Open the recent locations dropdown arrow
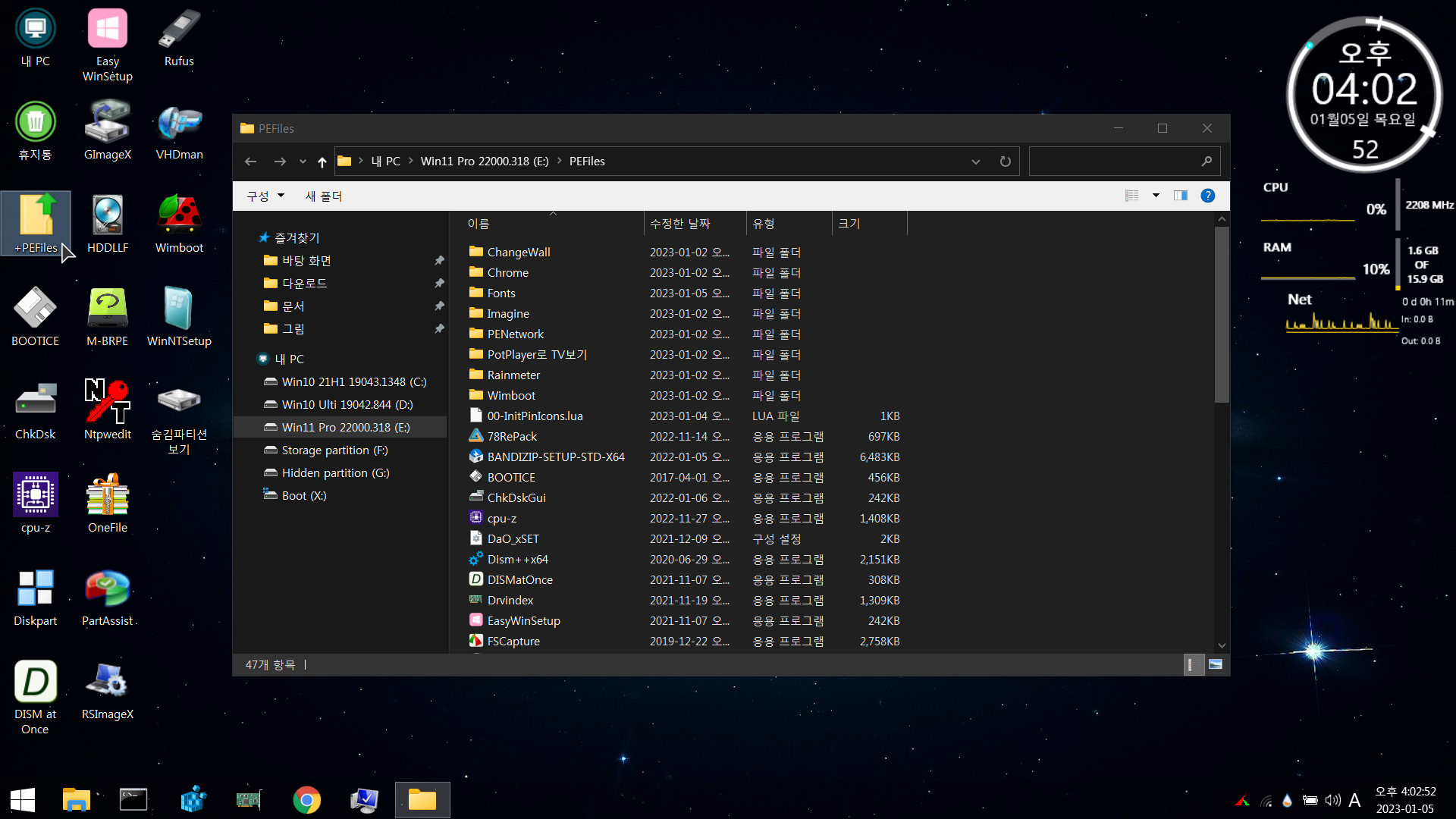1456x819 pixels. click(x=303, y=162)
